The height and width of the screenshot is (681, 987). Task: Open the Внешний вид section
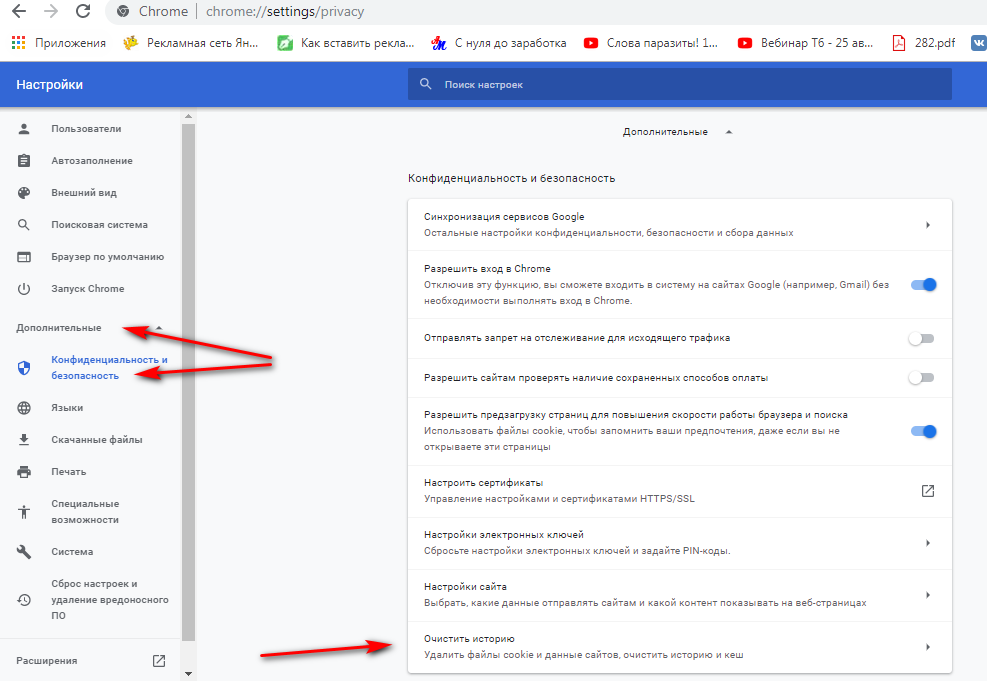pos(84,193)
